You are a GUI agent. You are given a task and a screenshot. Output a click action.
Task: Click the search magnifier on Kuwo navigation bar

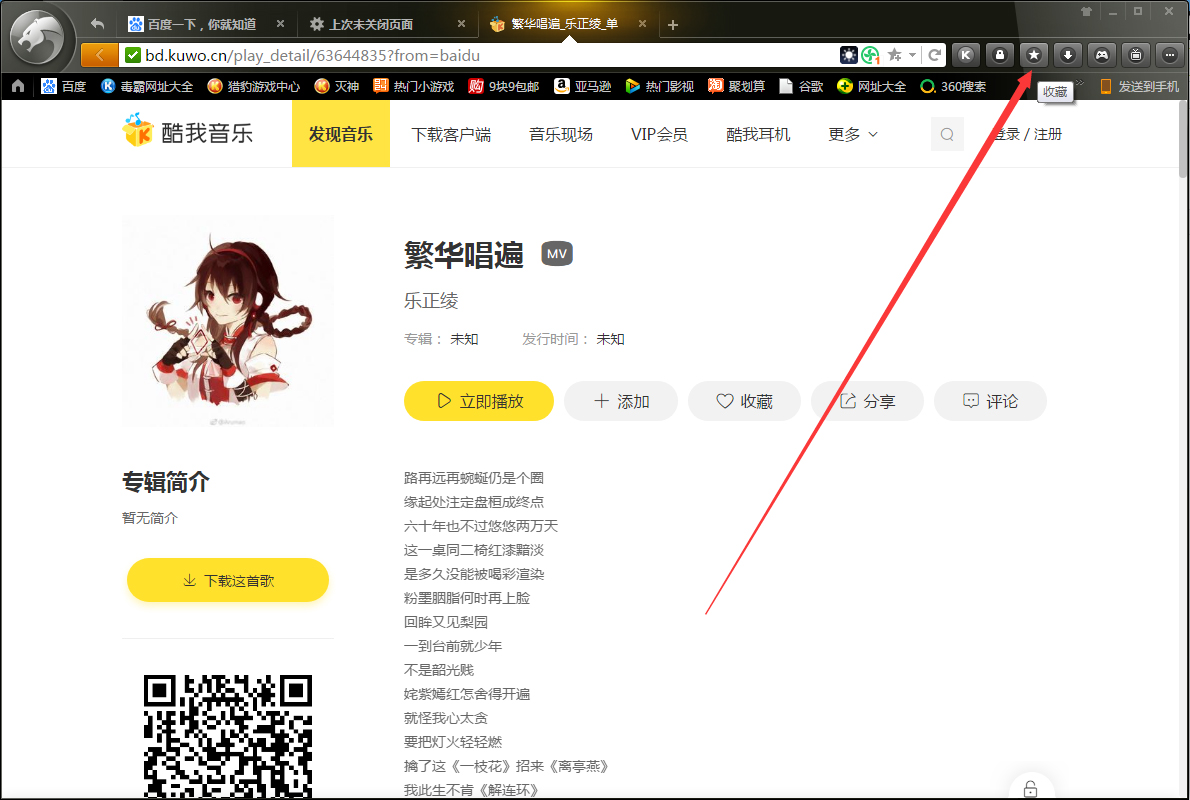[946, 133]
